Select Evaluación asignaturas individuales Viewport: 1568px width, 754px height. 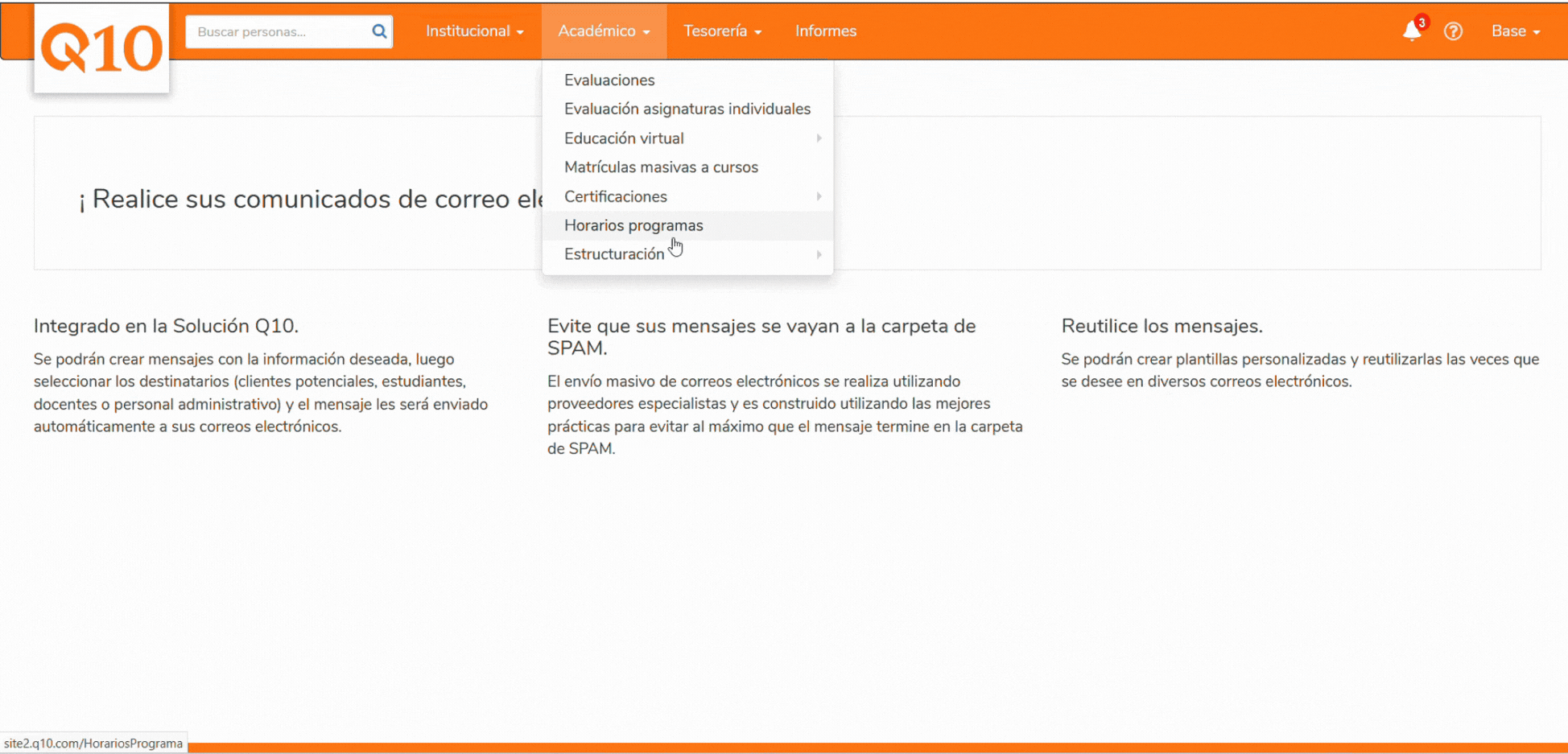coord(687,109)
